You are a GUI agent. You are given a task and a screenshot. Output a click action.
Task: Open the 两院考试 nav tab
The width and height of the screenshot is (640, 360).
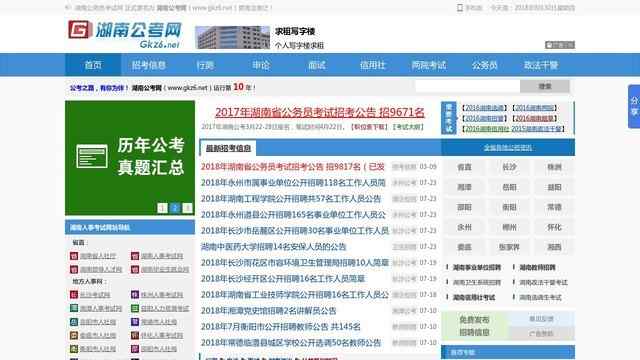[x=429, y=65]
